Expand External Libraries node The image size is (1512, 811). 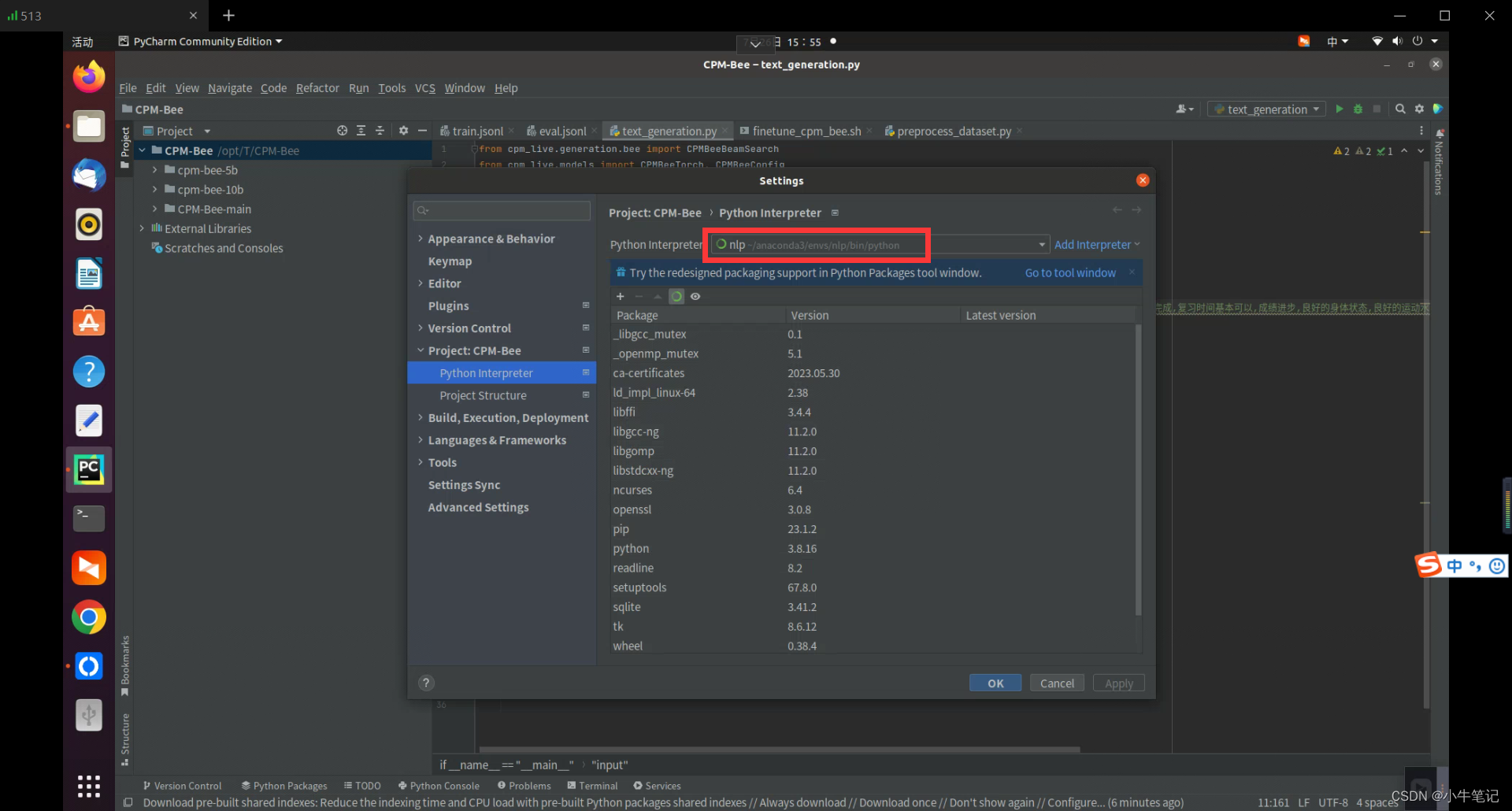142,228
